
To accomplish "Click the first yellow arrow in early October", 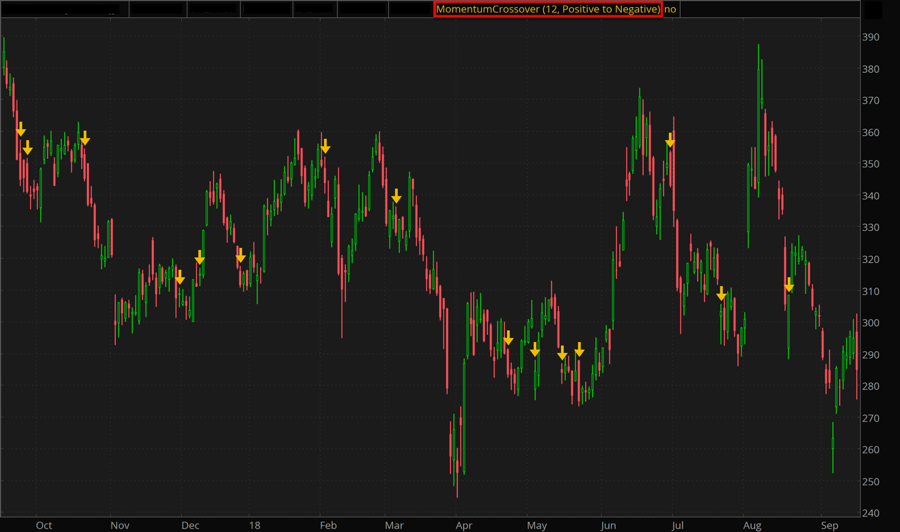I will point(20,129).
